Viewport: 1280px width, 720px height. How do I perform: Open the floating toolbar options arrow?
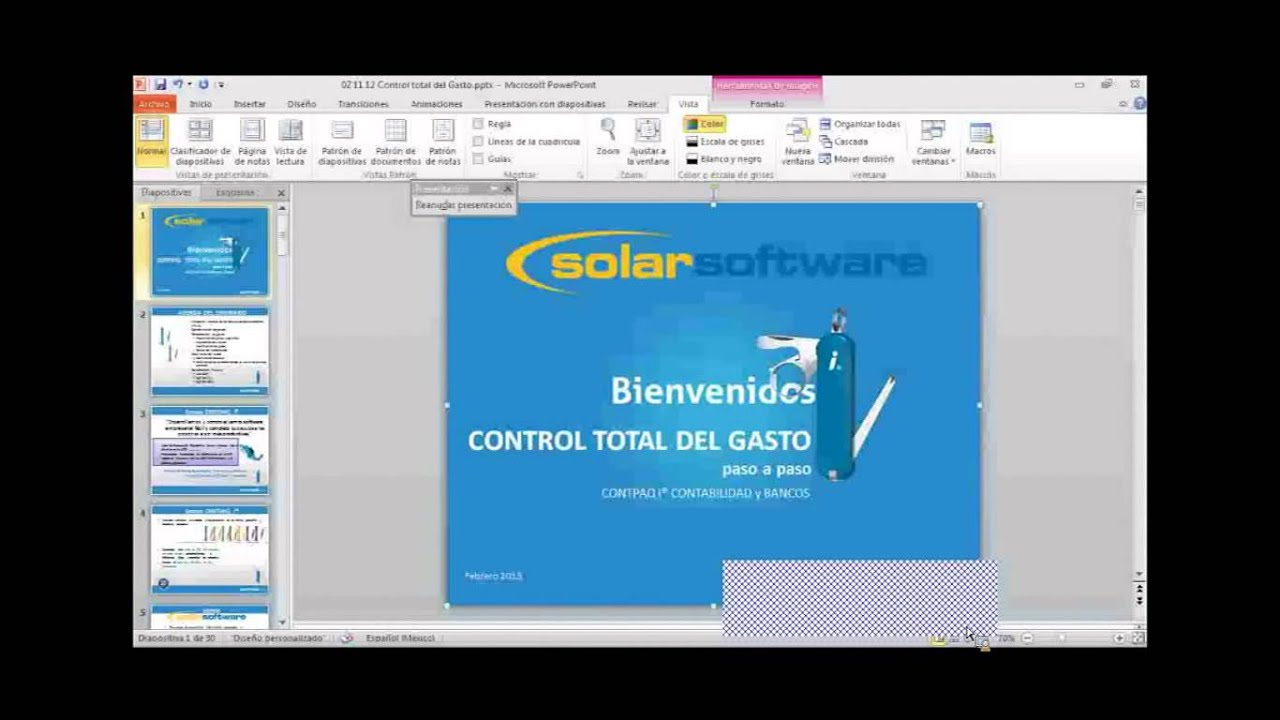[x=493, y=189]
